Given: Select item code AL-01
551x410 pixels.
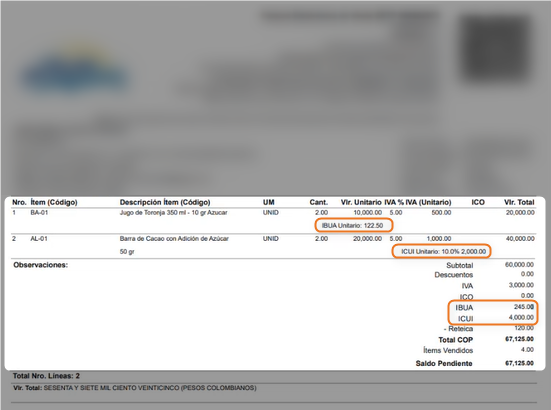Looking at the screenshot, I should click(39, 239).
